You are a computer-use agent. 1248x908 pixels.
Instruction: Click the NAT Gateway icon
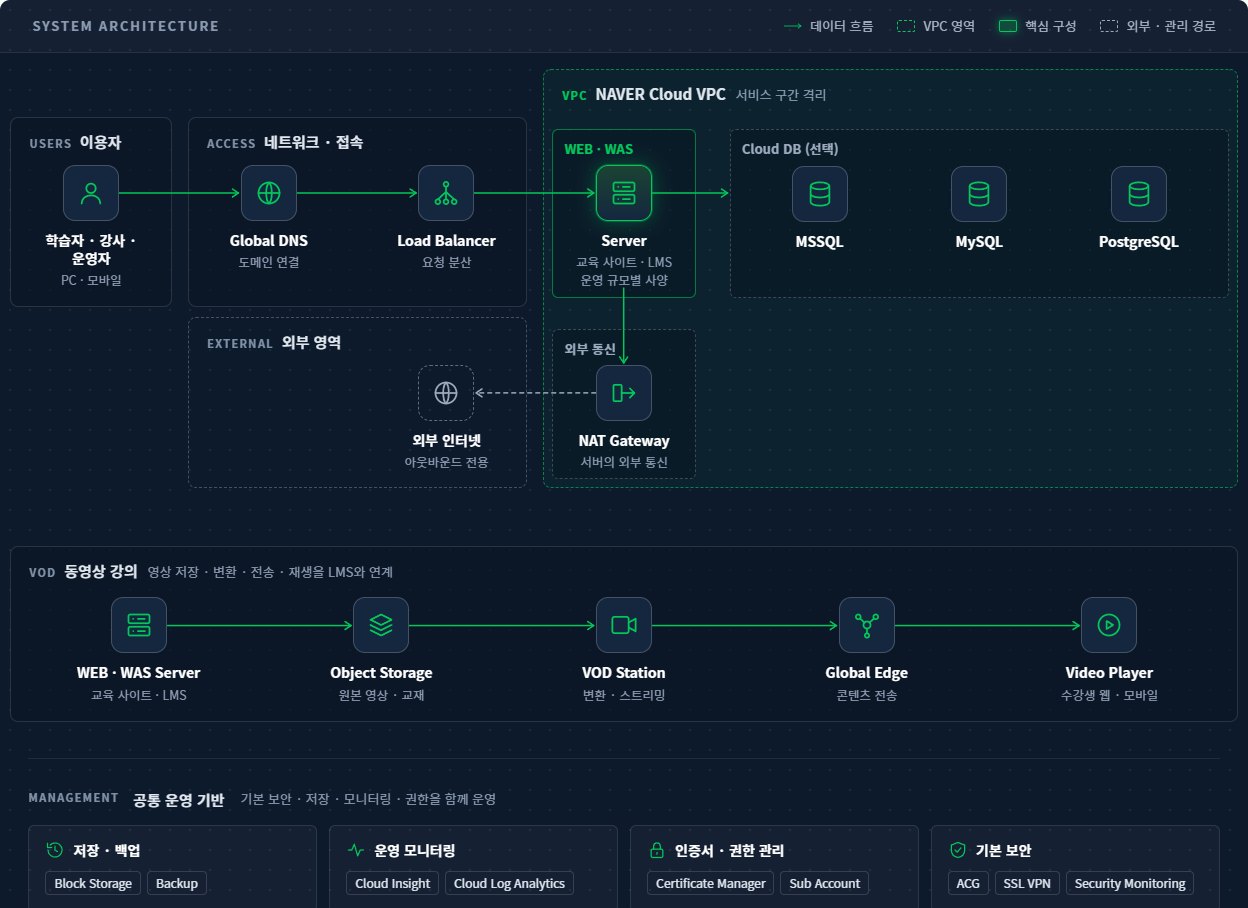tap(624, 393)
